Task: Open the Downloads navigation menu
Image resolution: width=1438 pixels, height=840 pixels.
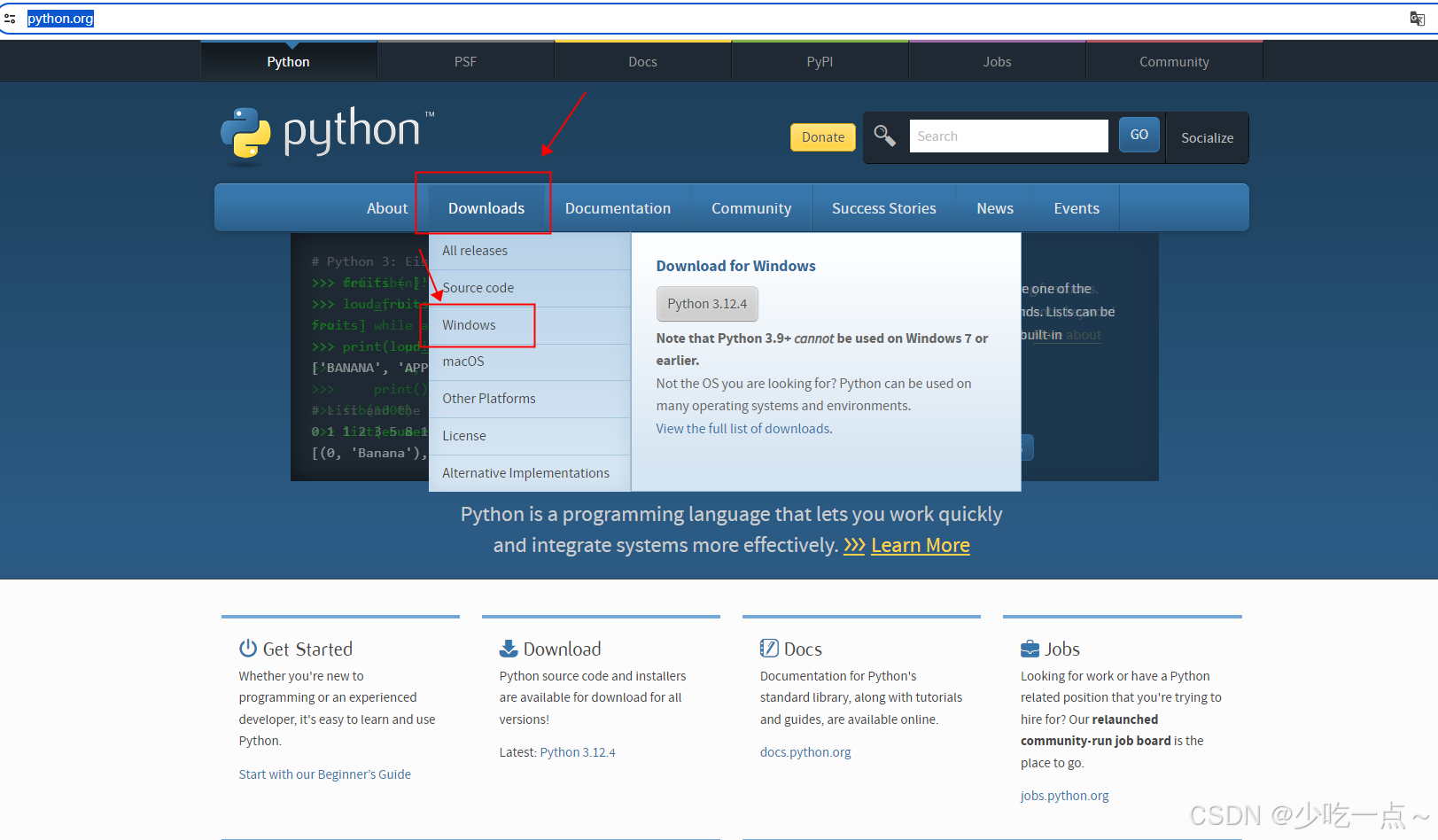Action: click(x=486, y=208)
